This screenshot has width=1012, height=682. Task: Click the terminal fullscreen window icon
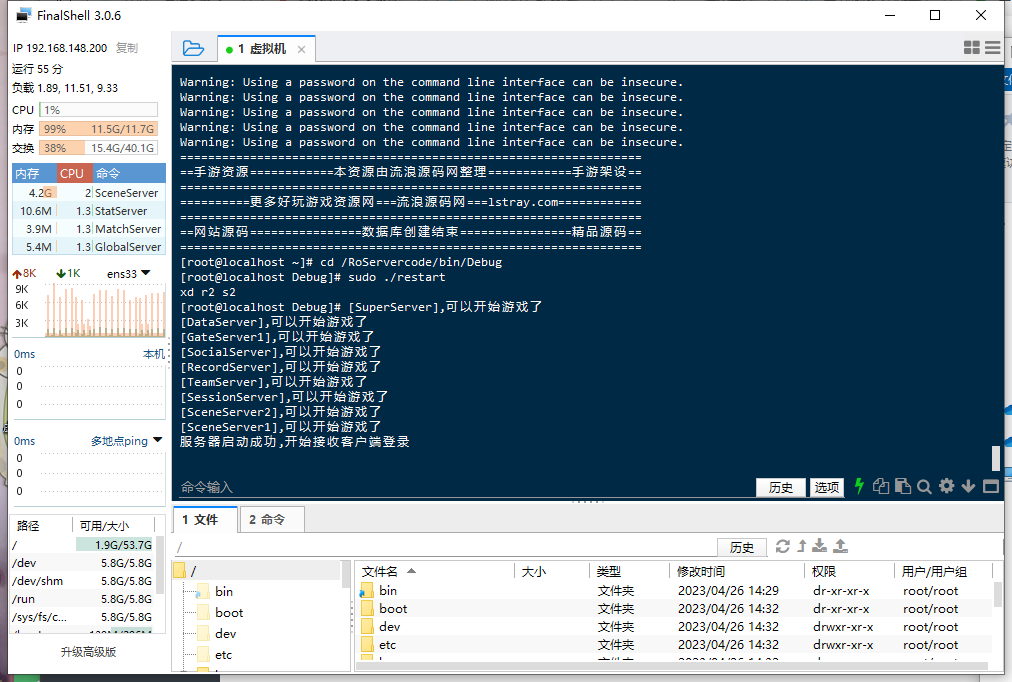tap(991, 486)
